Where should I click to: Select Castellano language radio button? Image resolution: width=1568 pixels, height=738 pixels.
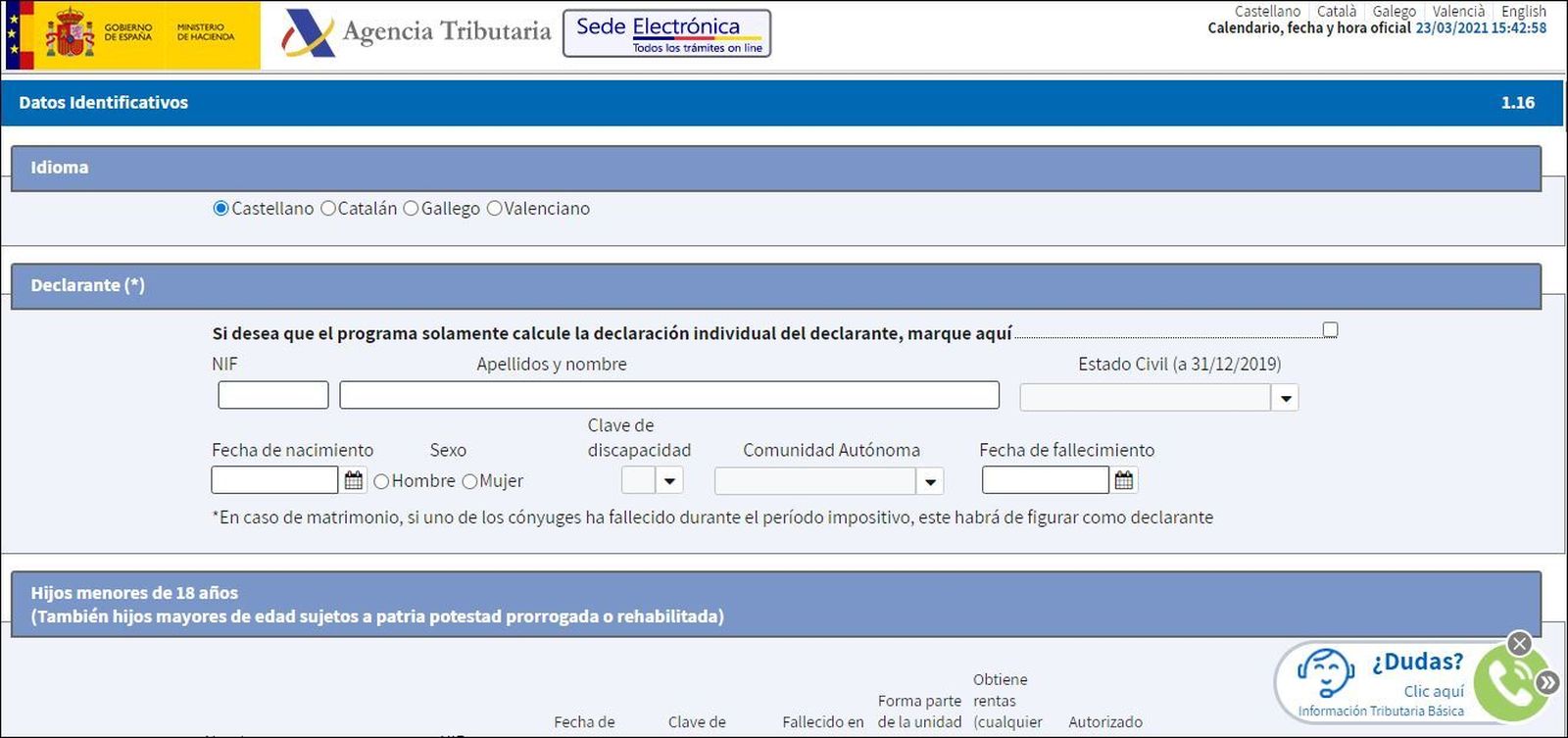220,208
